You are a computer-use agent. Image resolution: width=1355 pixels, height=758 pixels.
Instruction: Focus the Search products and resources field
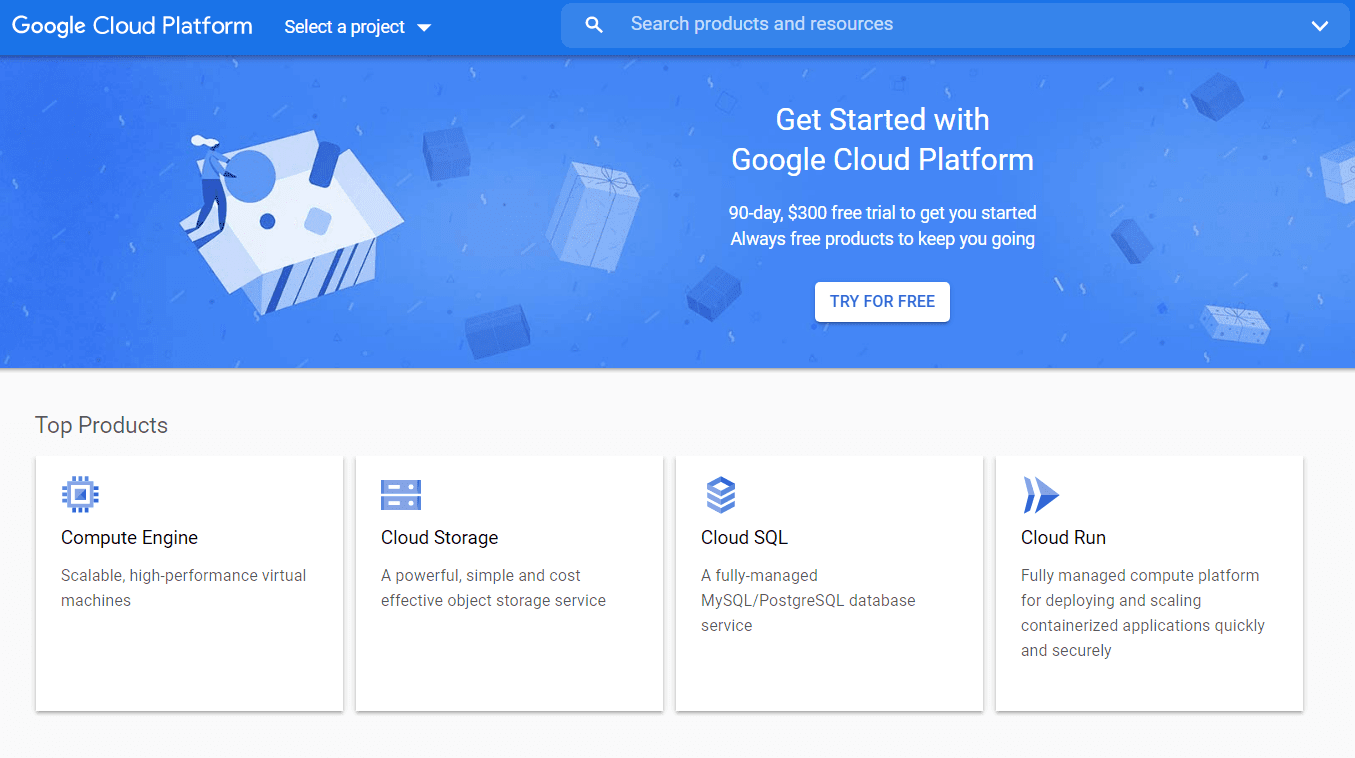[x=955, y=25]
